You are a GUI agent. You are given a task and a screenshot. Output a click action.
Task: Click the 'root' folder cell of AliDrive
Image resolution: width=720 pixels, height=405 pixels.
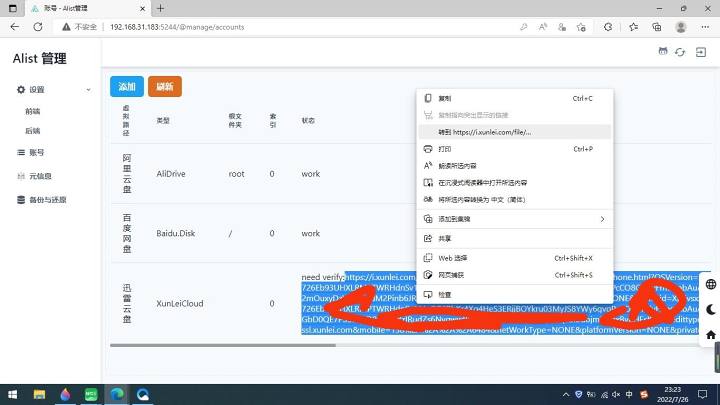[x=236, y=174]
